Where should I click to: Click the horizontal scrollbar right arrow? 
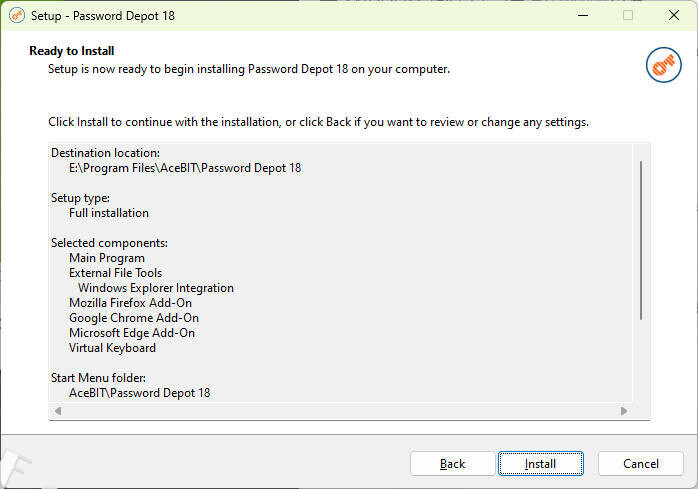click(623, 410)
